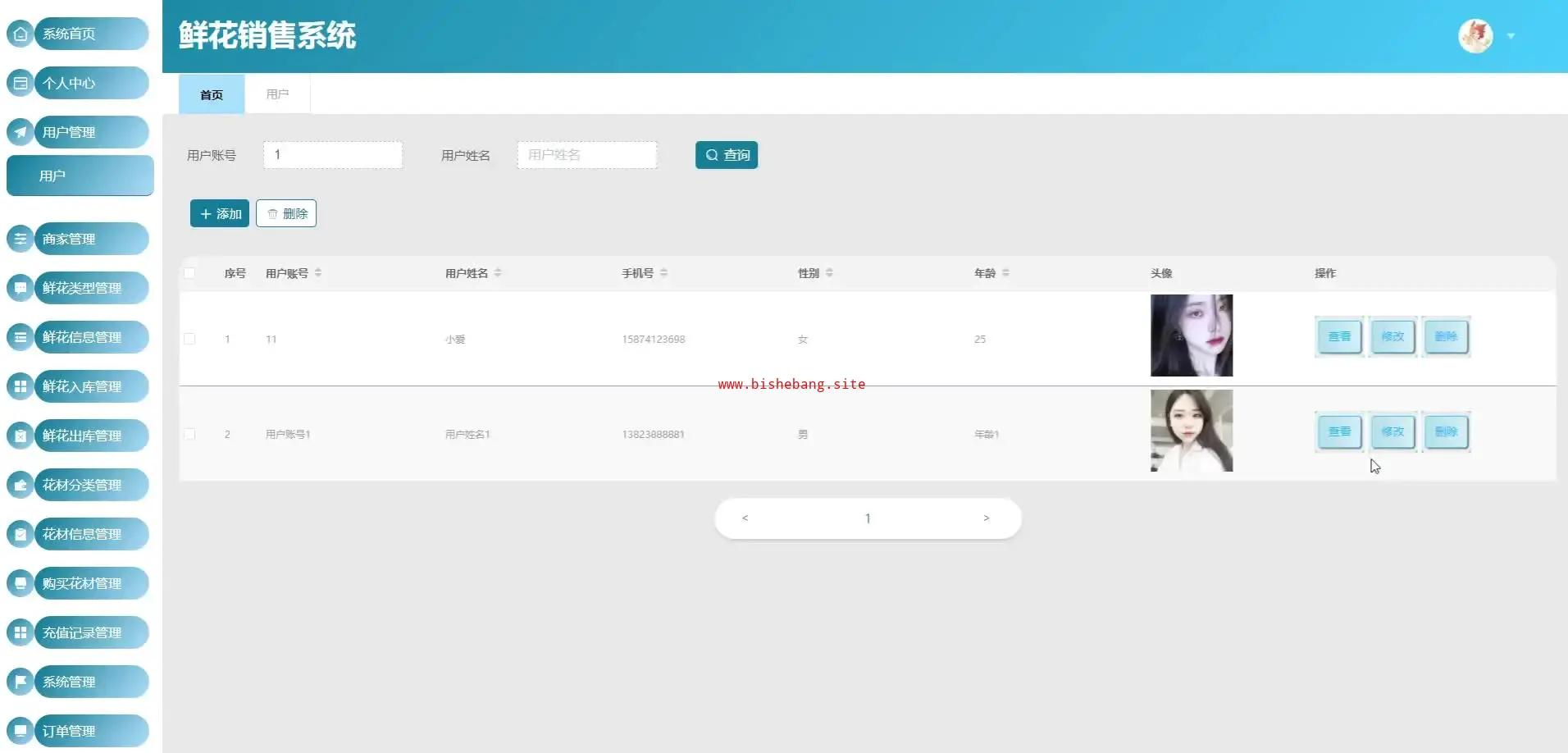Click phone number 13823888881
This screenshot has height=753, width=1568.
tap(654, 434)
